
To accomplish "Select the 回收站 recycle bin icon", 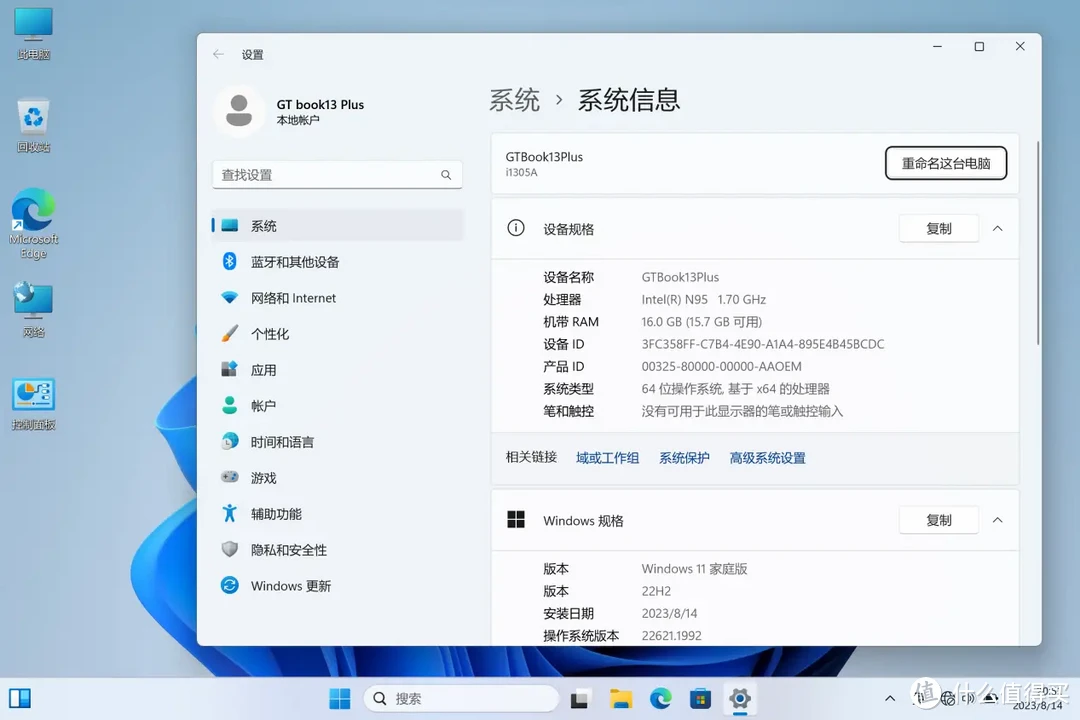I will [x=33, y=125].
